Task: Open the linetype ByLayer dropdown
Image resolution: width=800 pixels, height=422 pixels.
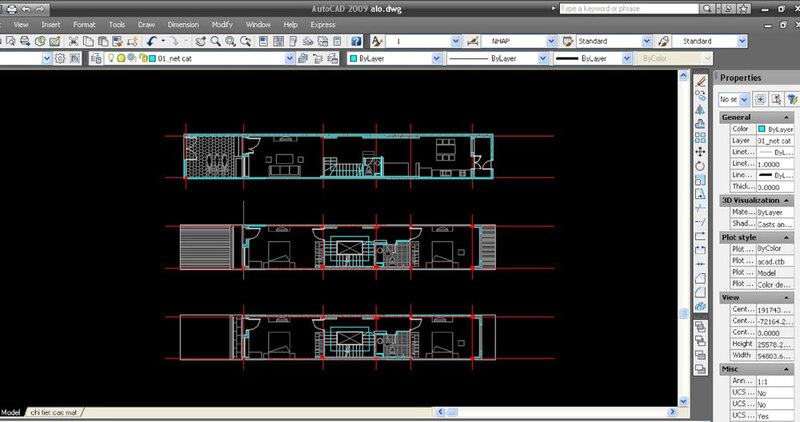Action: [x=542, y=59]
